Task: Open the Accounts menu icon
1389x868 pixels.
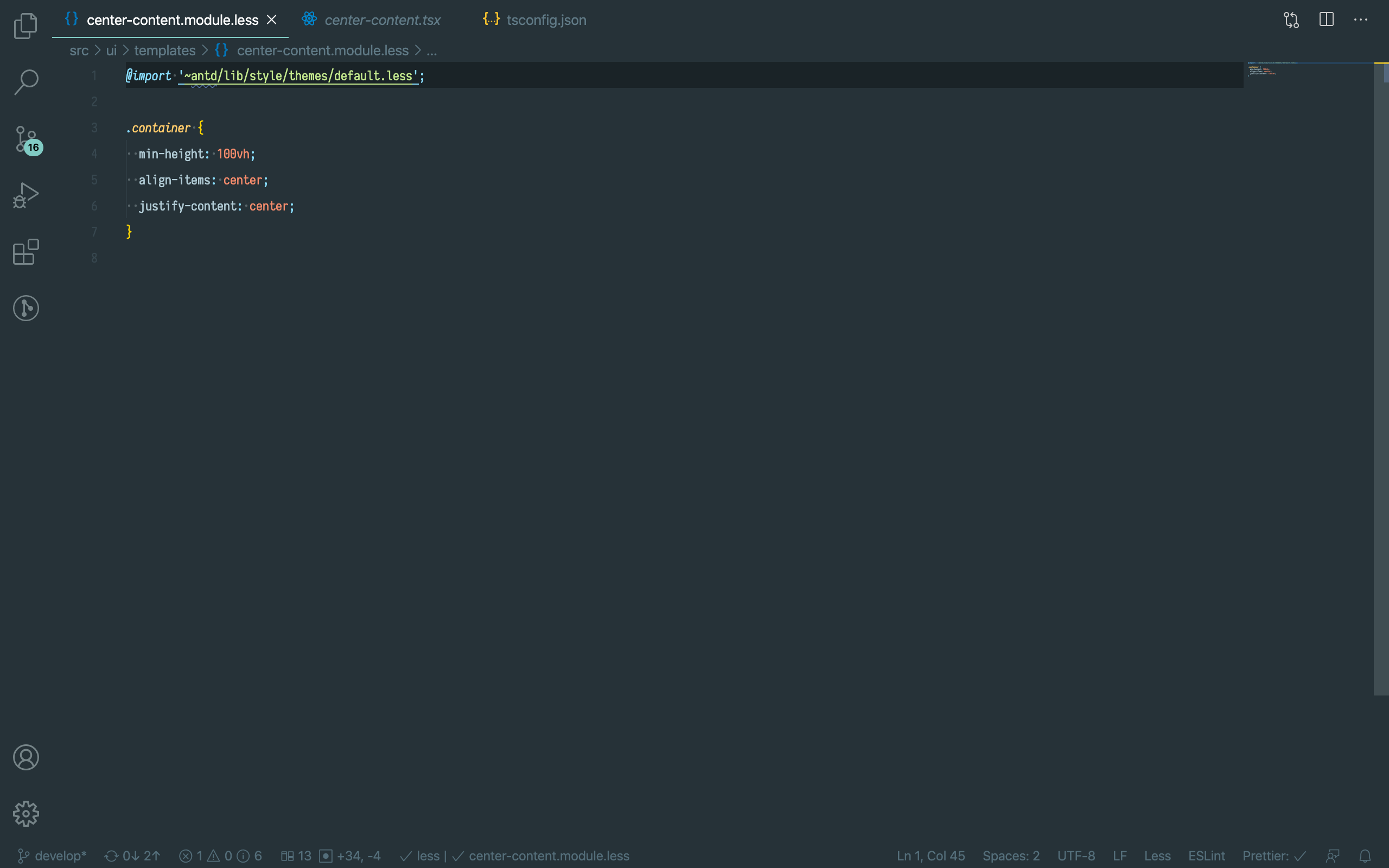Action: [x=26, y=757]
